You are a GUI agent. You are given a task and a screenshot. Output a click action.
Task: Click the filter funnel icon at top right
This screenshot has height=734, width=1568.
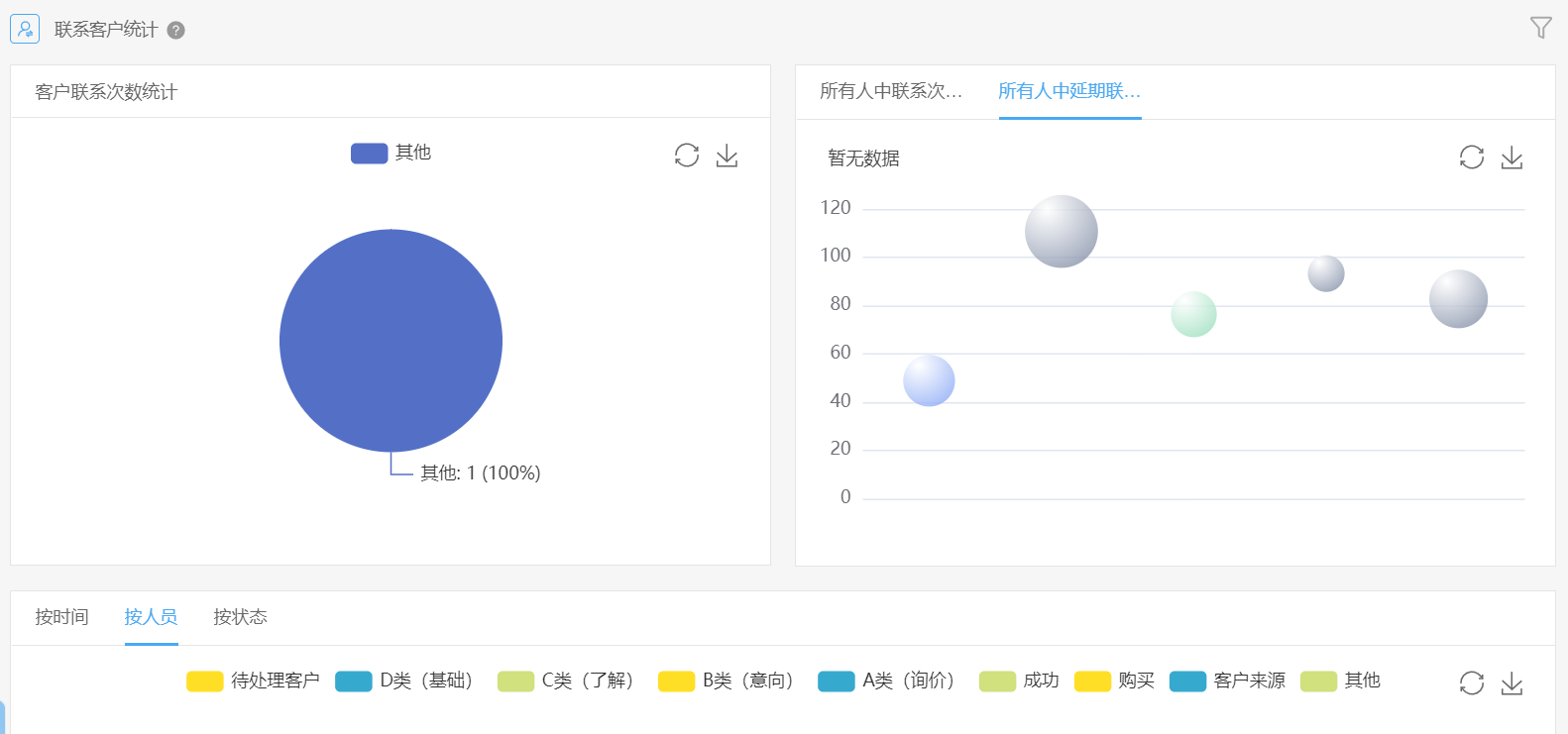[x=1540, y=28]
